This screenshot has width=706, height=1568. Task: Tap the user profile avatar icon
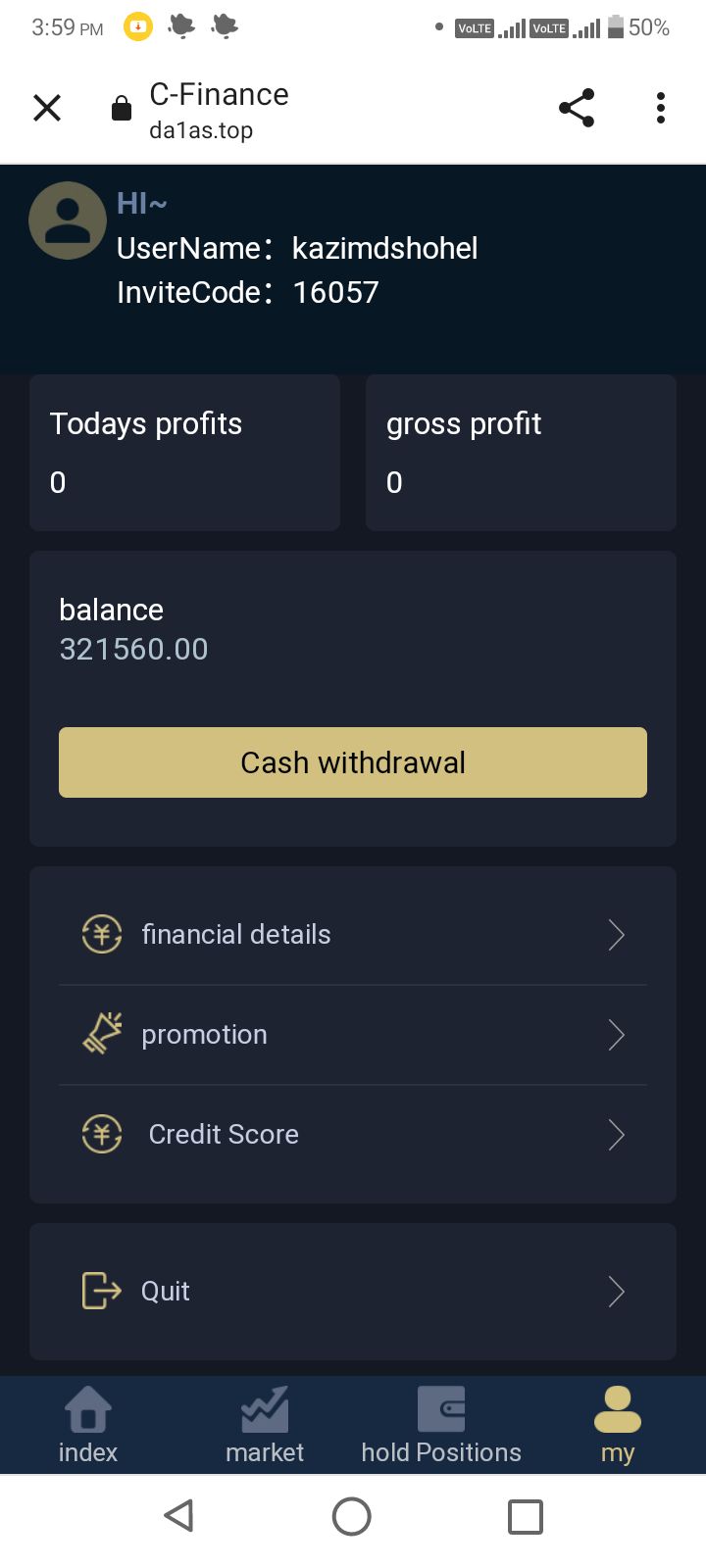[68, 220]
